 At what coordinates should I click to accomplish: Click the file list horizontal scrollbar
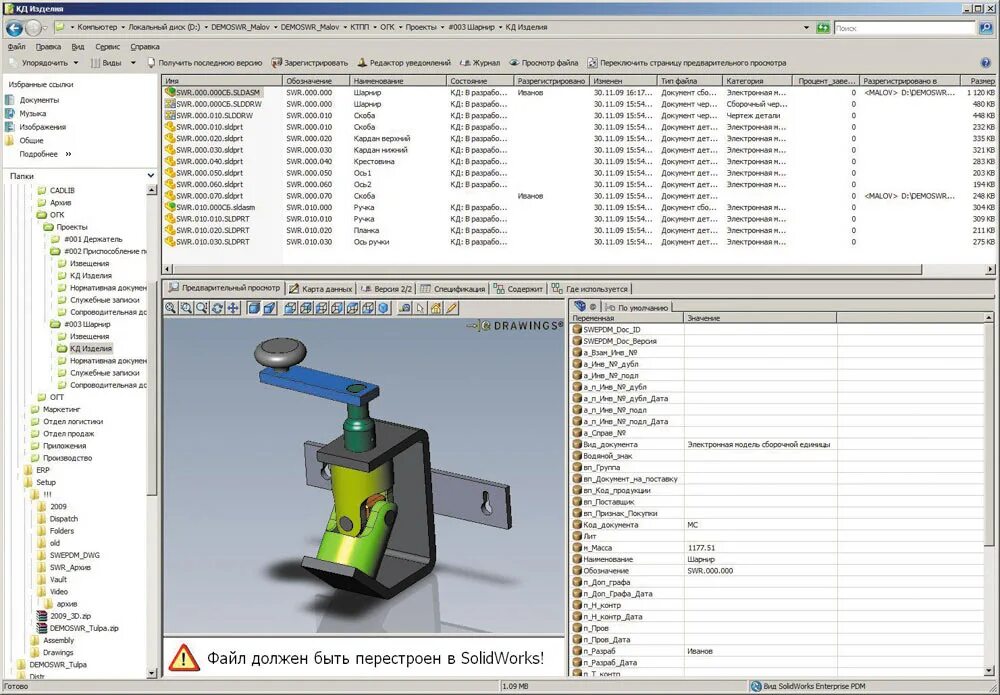click(x=547, y=269)
